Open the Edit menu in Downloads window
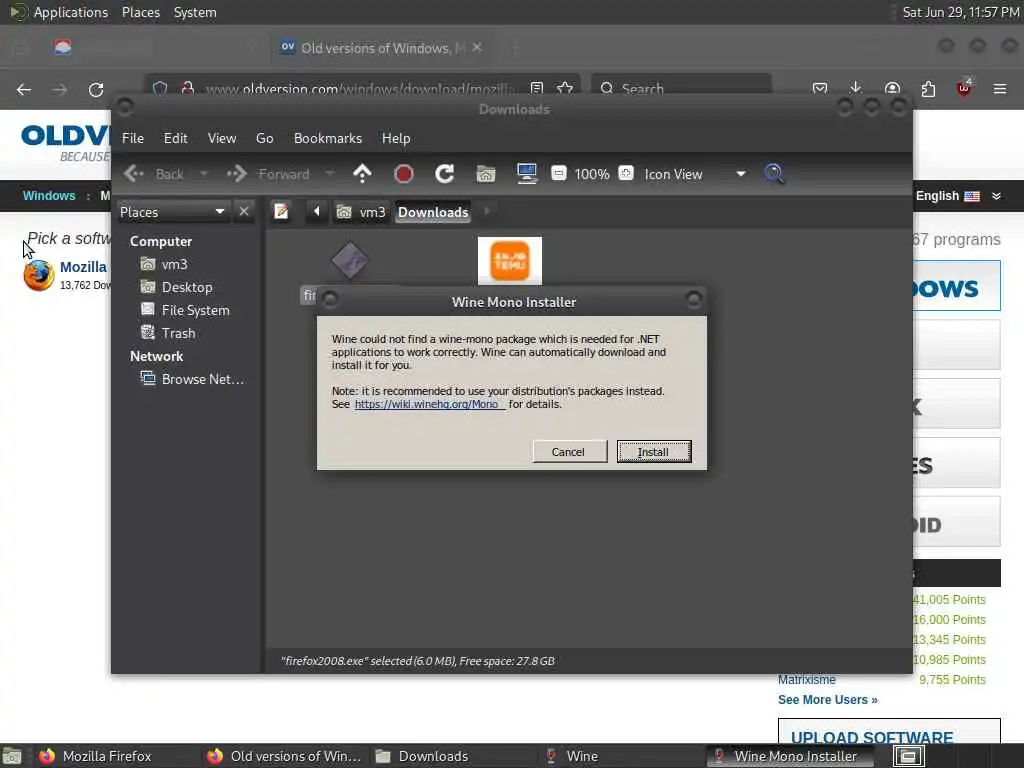 [175, 138]
